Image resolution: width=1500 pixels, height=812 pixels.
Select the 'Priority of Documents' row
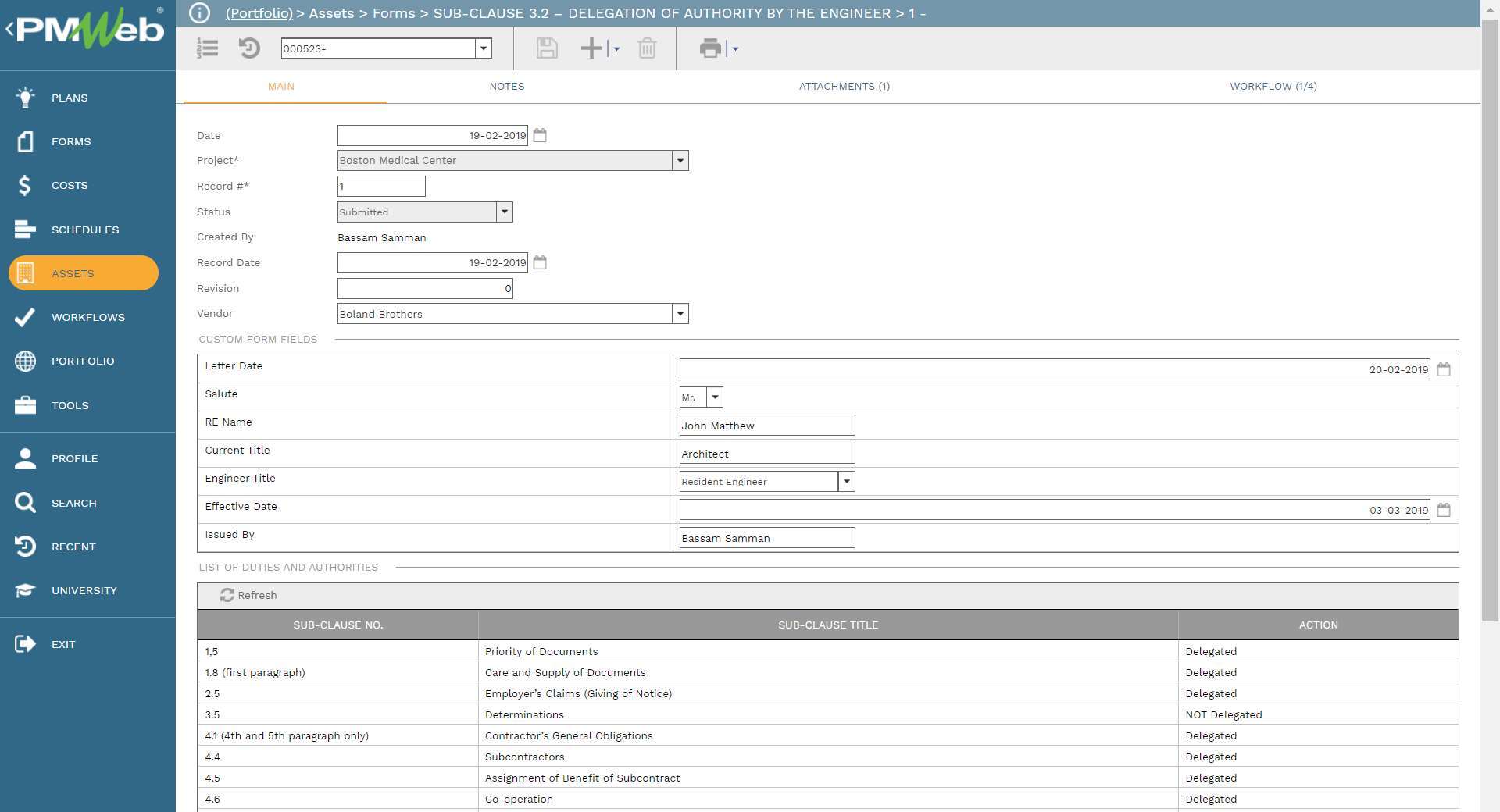pos(828,651)
